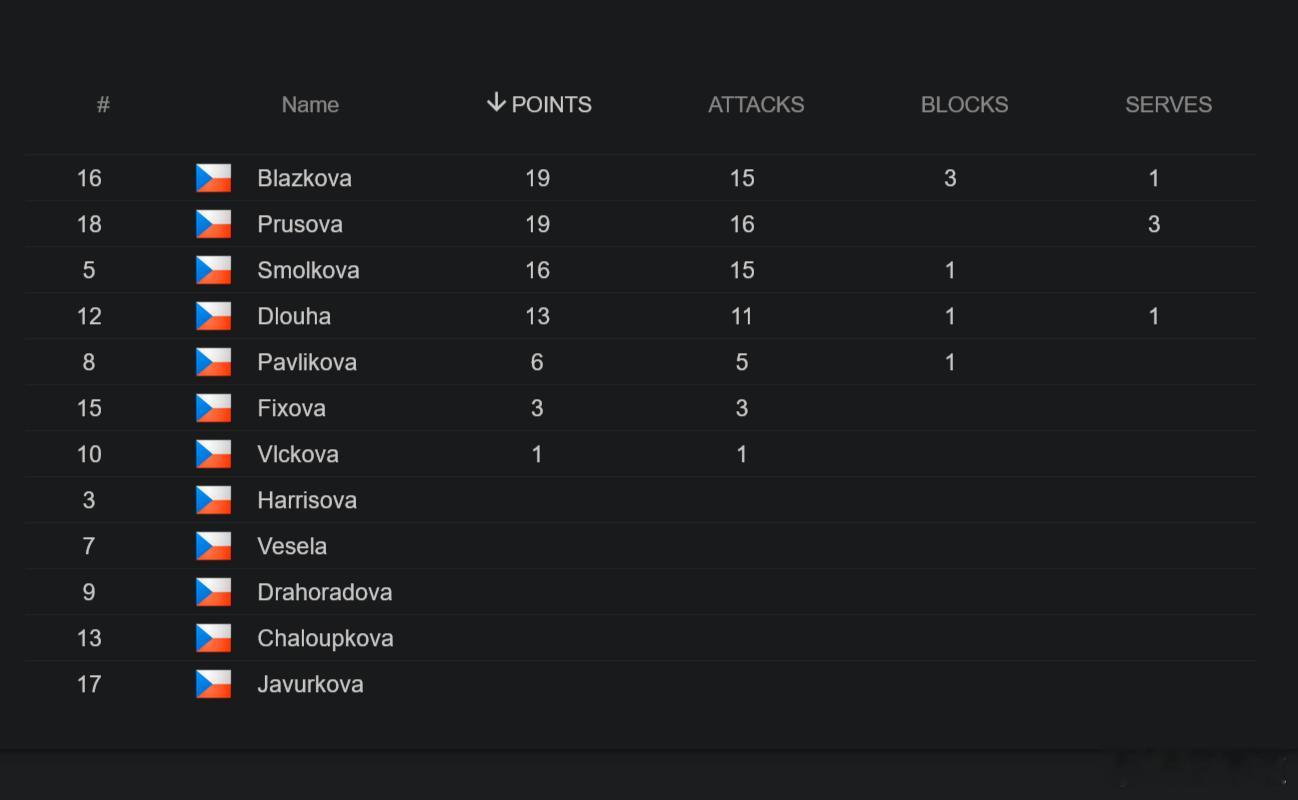Screen dimensions: 1298x800
Task: Click Javurkova's flag icon
Action: point(213,684)
